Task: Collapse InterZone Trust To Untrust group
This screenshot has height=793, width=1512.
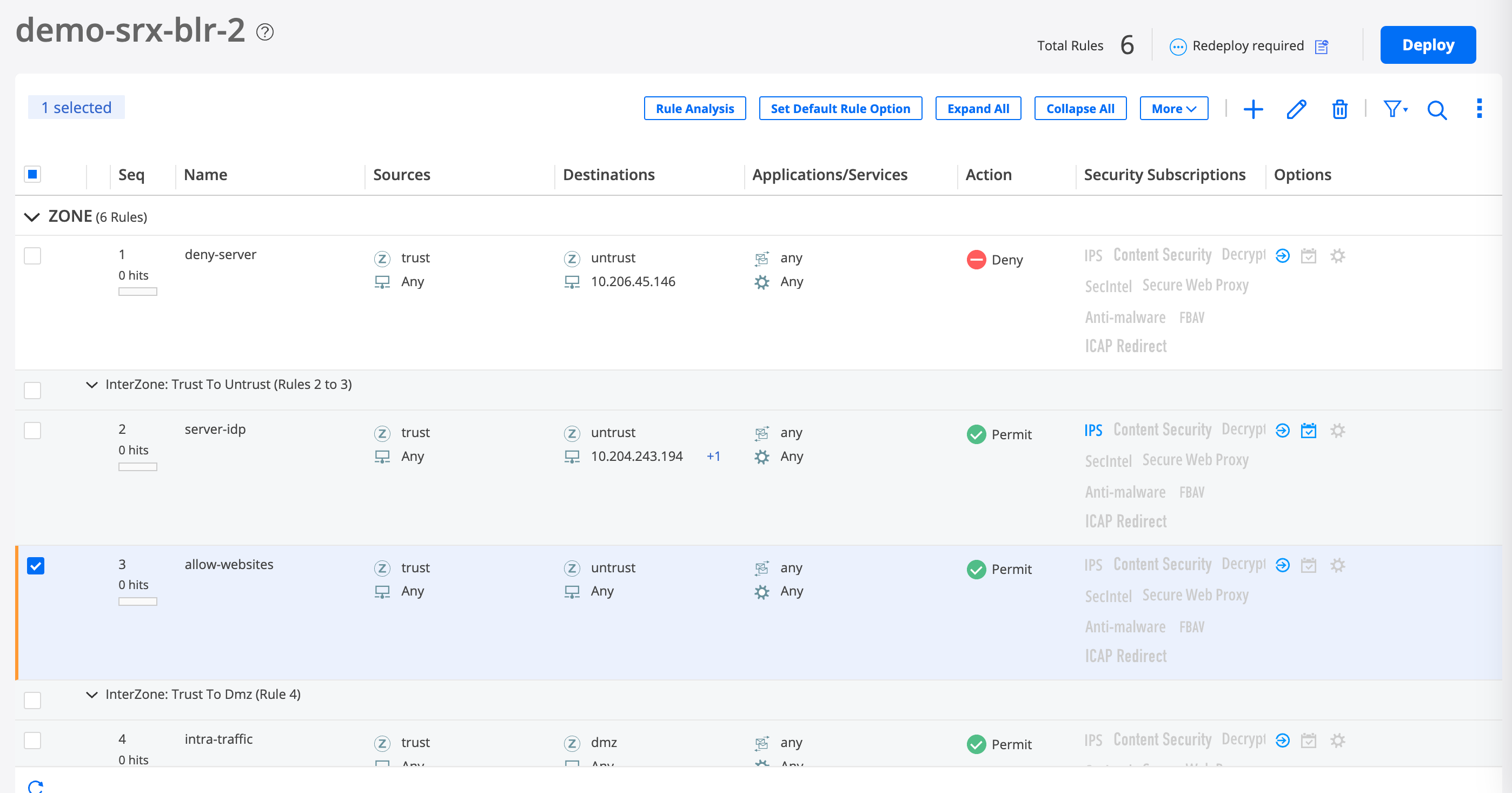Action: 91,385
